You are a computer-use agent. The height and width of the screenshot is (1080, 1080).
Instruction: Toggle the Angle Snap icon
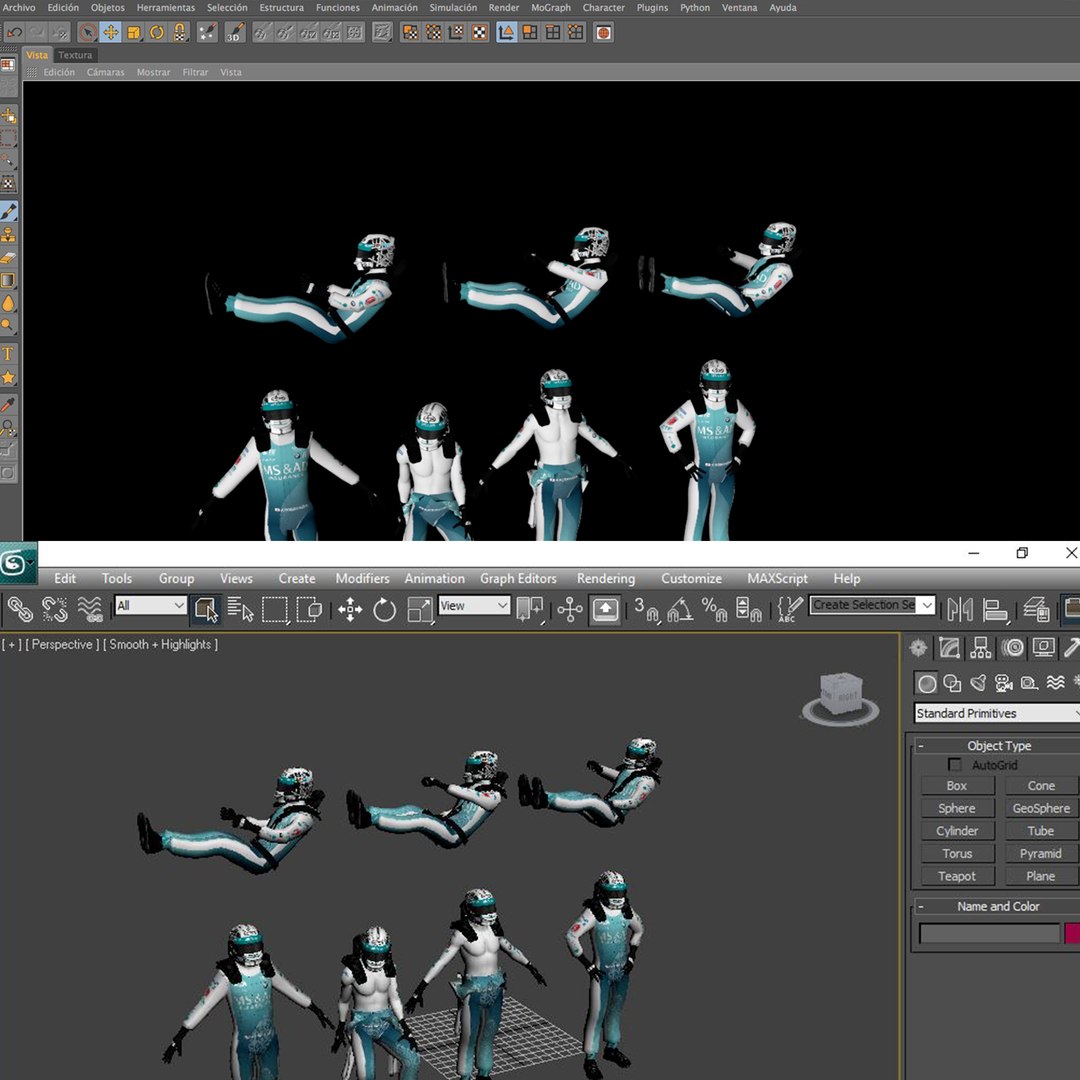(x=680, y=610)
